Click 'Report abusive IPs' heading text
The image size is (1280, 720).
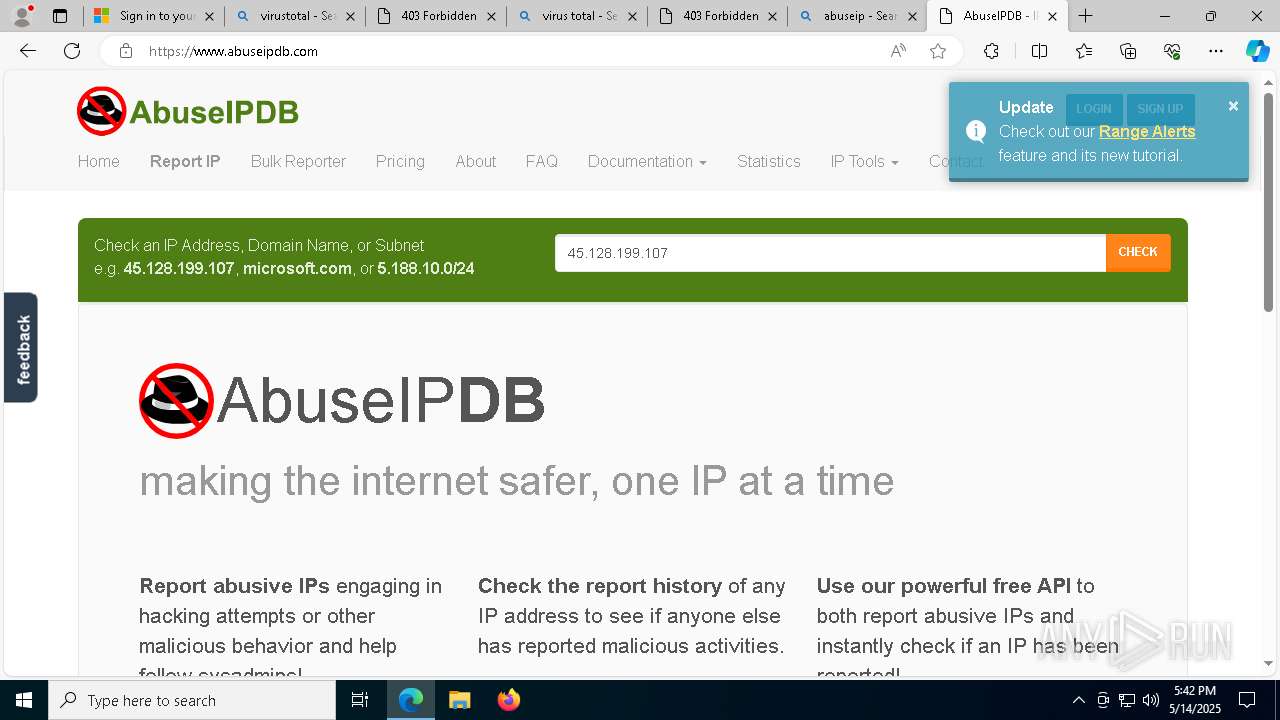(x=234, y=586)
